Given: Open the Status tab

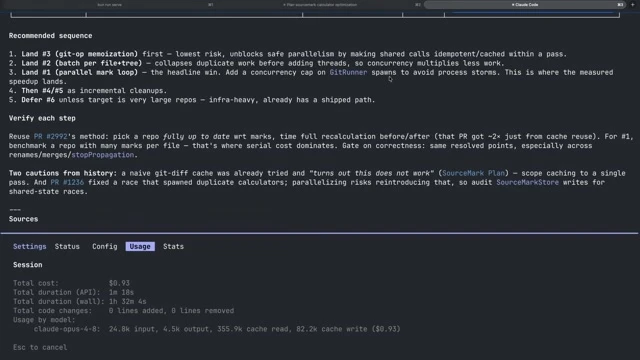Looking at the screenshot, I should (x=67, y=247).
